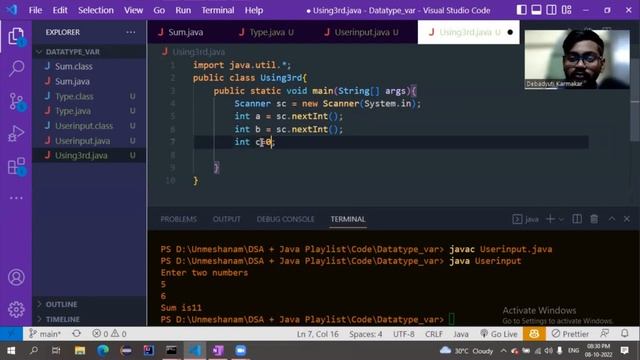Open Explorer panel more actions ellipsis
This screenshot has height=360, width=640.
click(x=131, y=32)
